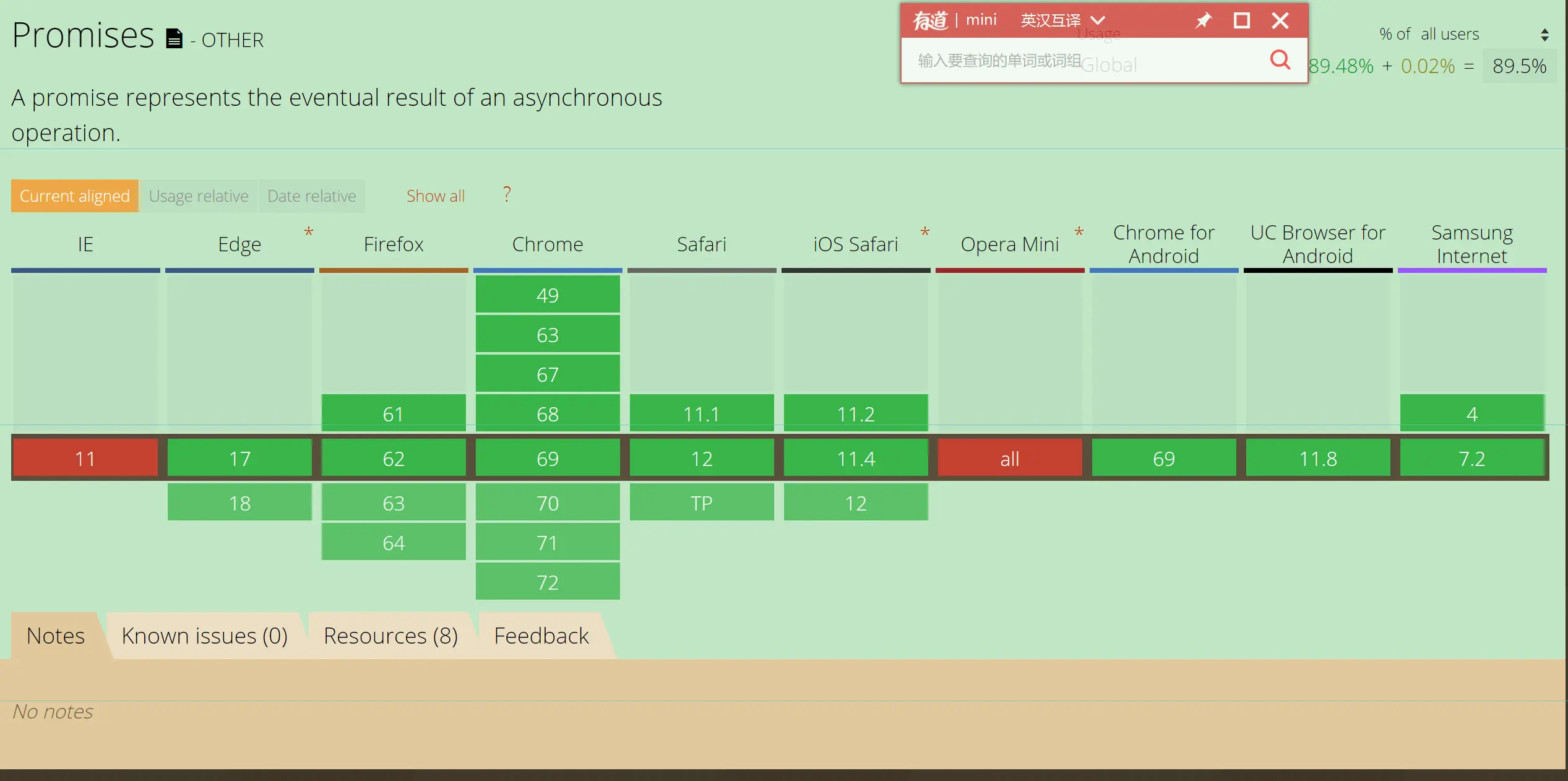This screenshot has width=1568, height=781.
Task: Switch to Date relative view
Action: 312,196
